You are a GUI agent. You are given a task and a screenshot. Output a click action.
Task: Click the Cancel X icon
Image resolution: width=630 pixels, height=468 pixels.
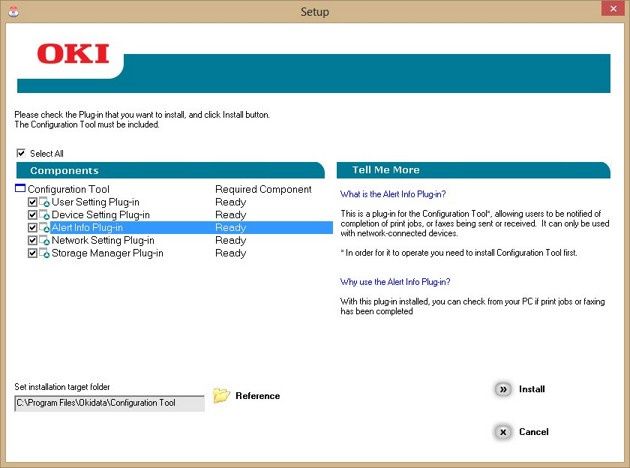coord(503,432)
